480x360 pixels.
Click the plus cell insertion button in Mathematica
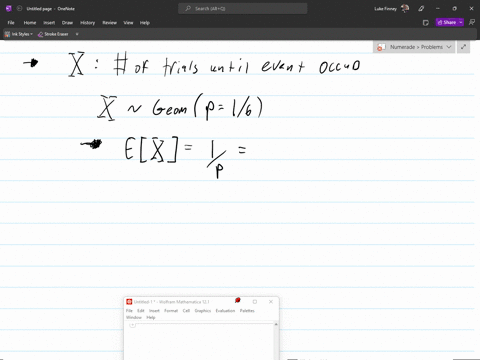click(x=132, y=325)
